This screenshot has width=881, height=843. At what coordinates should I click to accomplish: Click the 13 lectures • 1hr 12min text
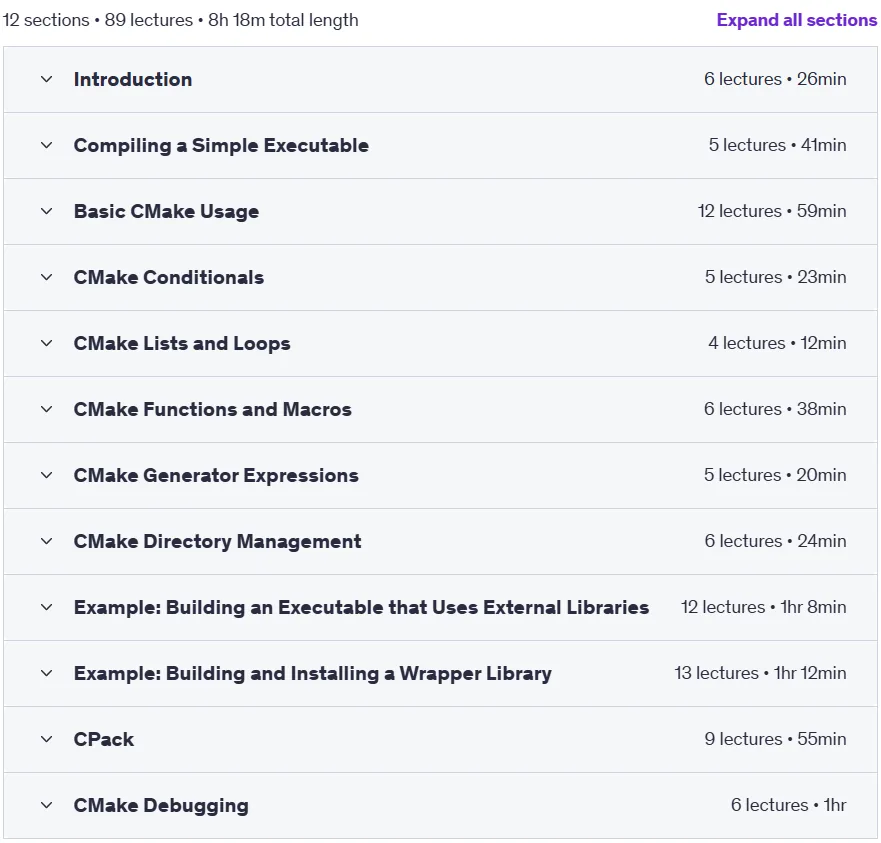tap(760, 673)
